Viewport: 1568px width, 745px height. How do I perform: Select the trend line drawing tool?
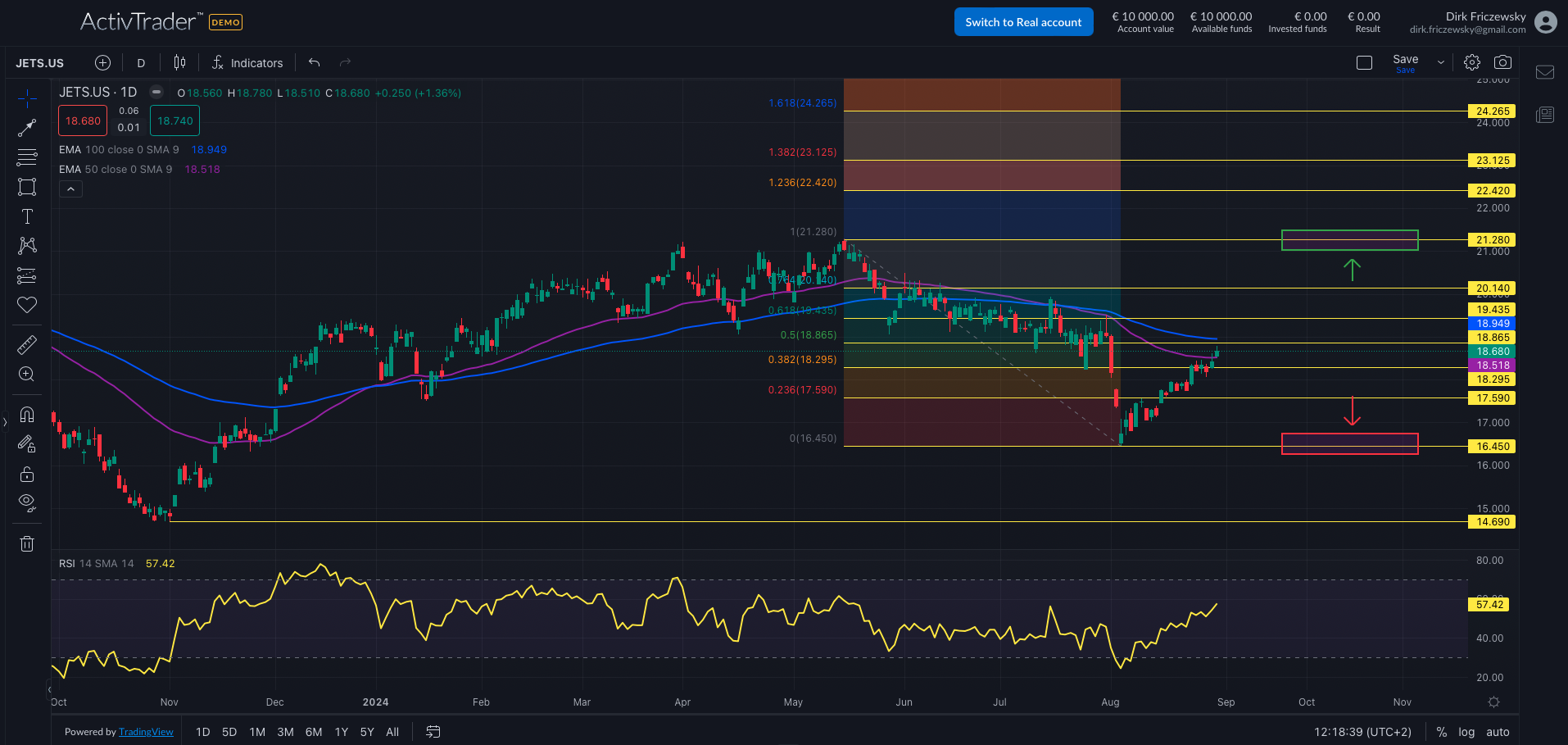click(27, 128)
